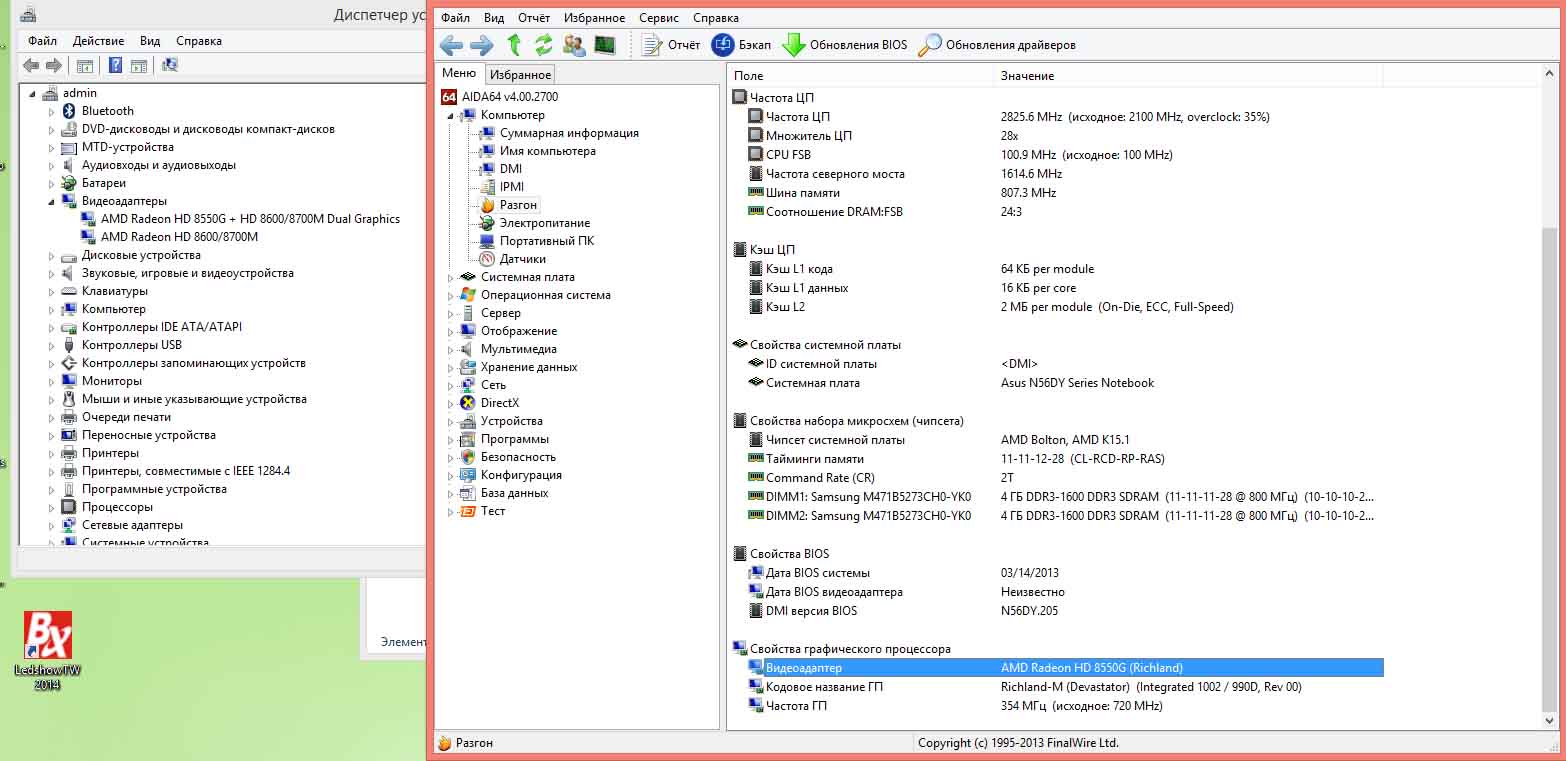Toggle the console tree icon in Device Manager
Screen dimensions: 1566x761
click(x=85, y=66)
